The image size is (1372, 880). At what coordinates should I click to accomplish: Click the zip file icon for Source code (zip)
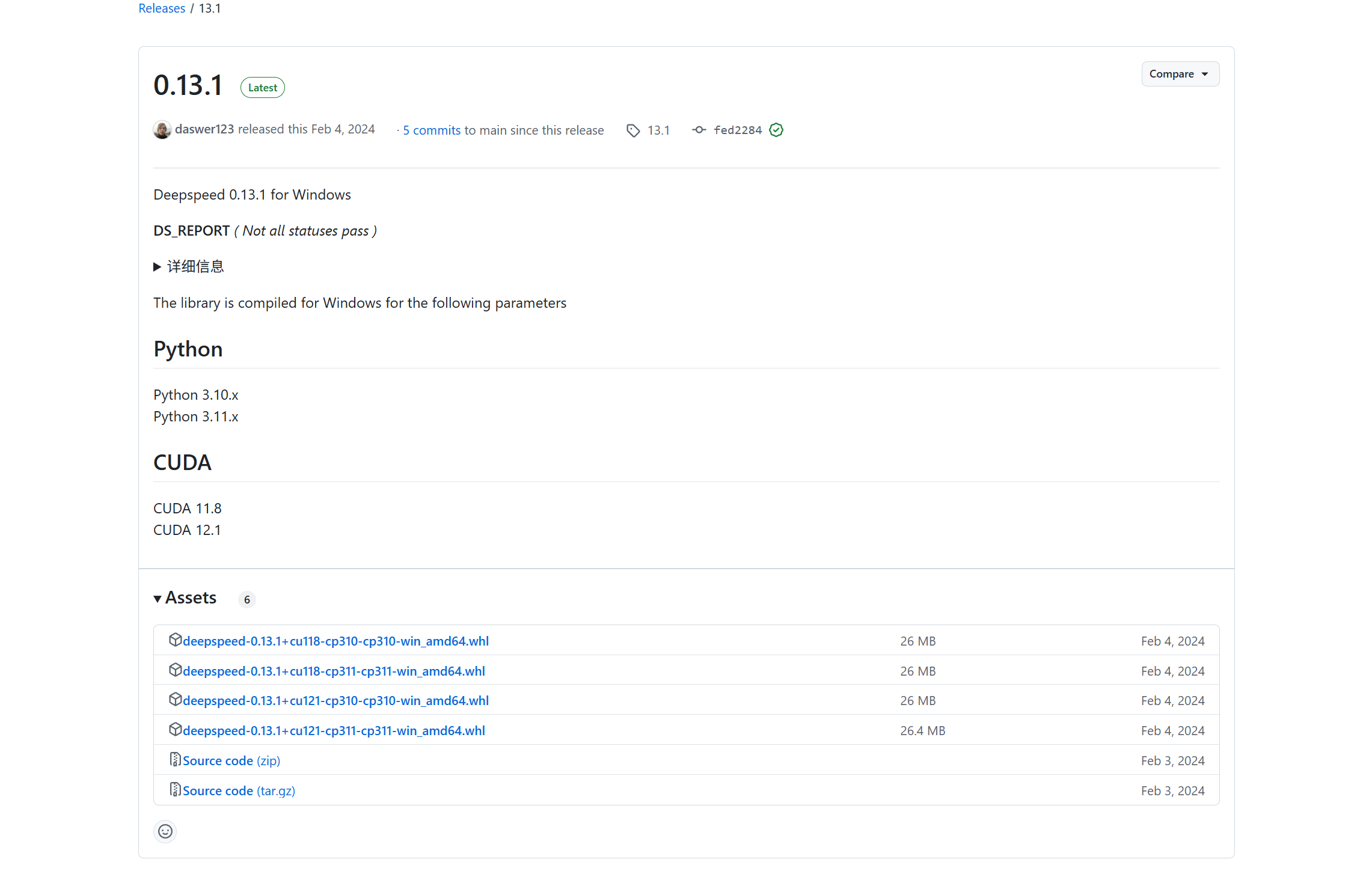pyautogui.click(x=175, y=760)
